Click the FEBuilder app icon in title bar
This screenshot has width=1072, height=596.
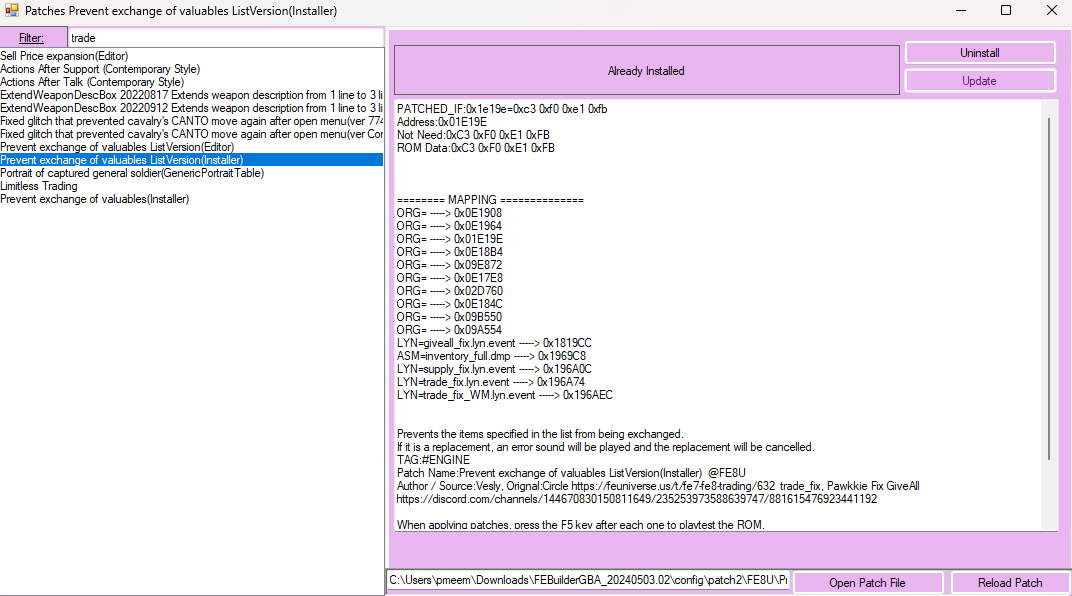click(12, 10)
